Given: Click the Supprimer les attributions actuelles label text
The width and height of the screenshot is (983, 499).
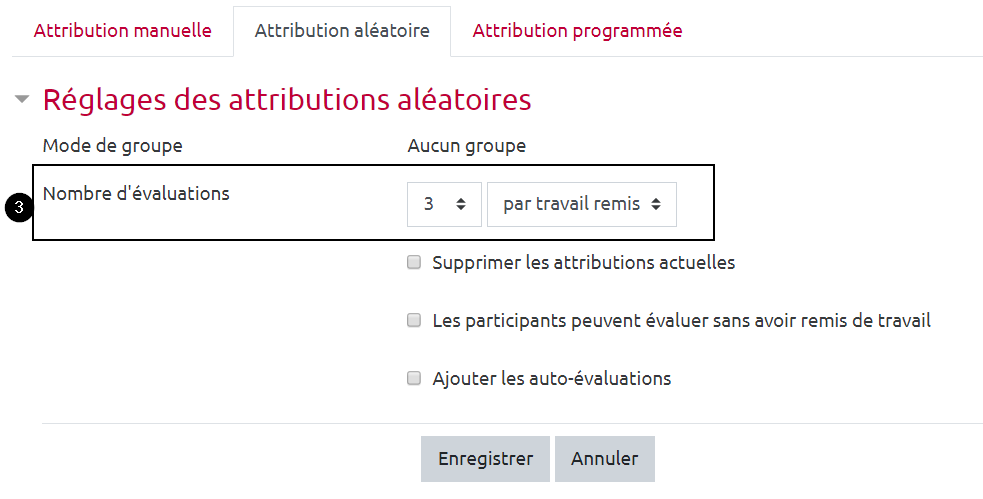Looking at the screenshot, I should click(x=584, y=263).
